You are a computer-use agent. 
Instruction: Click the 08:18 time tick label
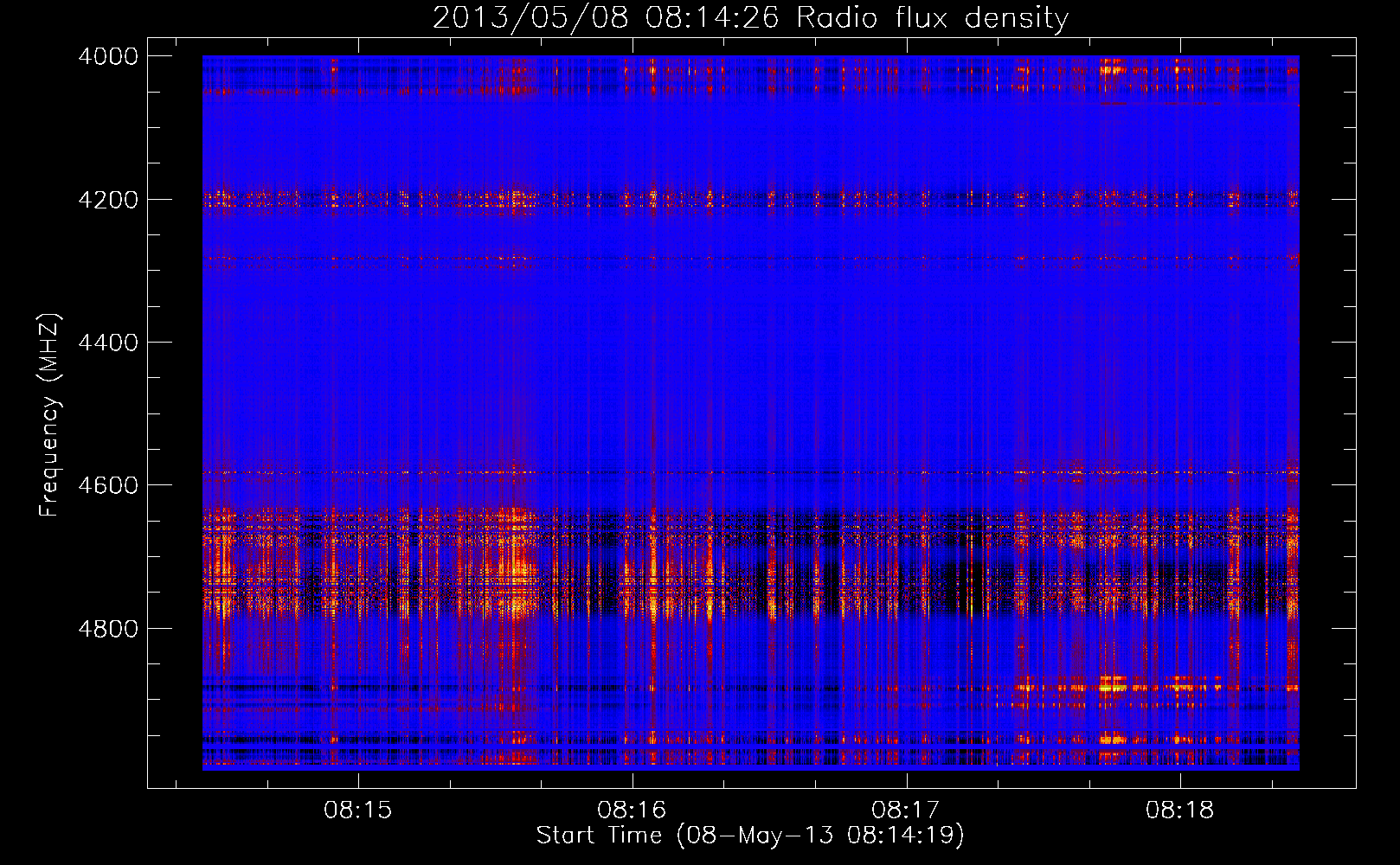[1180, 810]
